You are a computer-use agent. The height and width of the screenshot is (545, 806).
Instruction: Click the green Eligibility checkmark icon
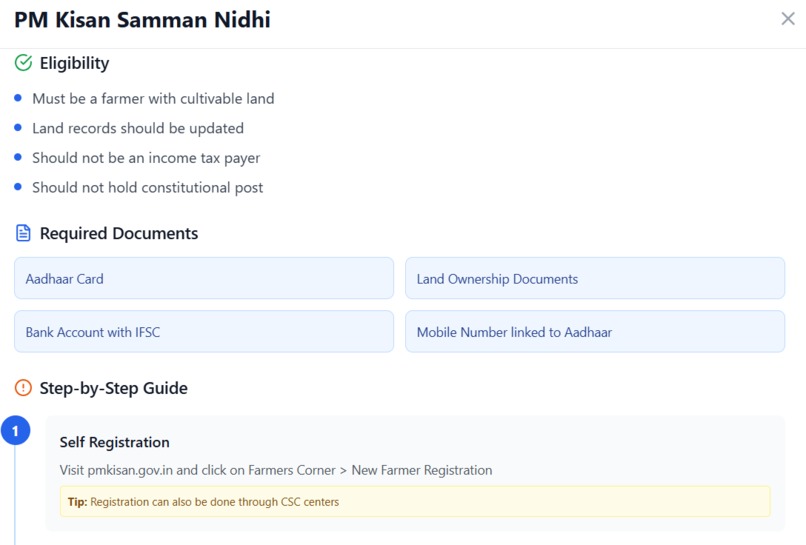pos(23,63)
